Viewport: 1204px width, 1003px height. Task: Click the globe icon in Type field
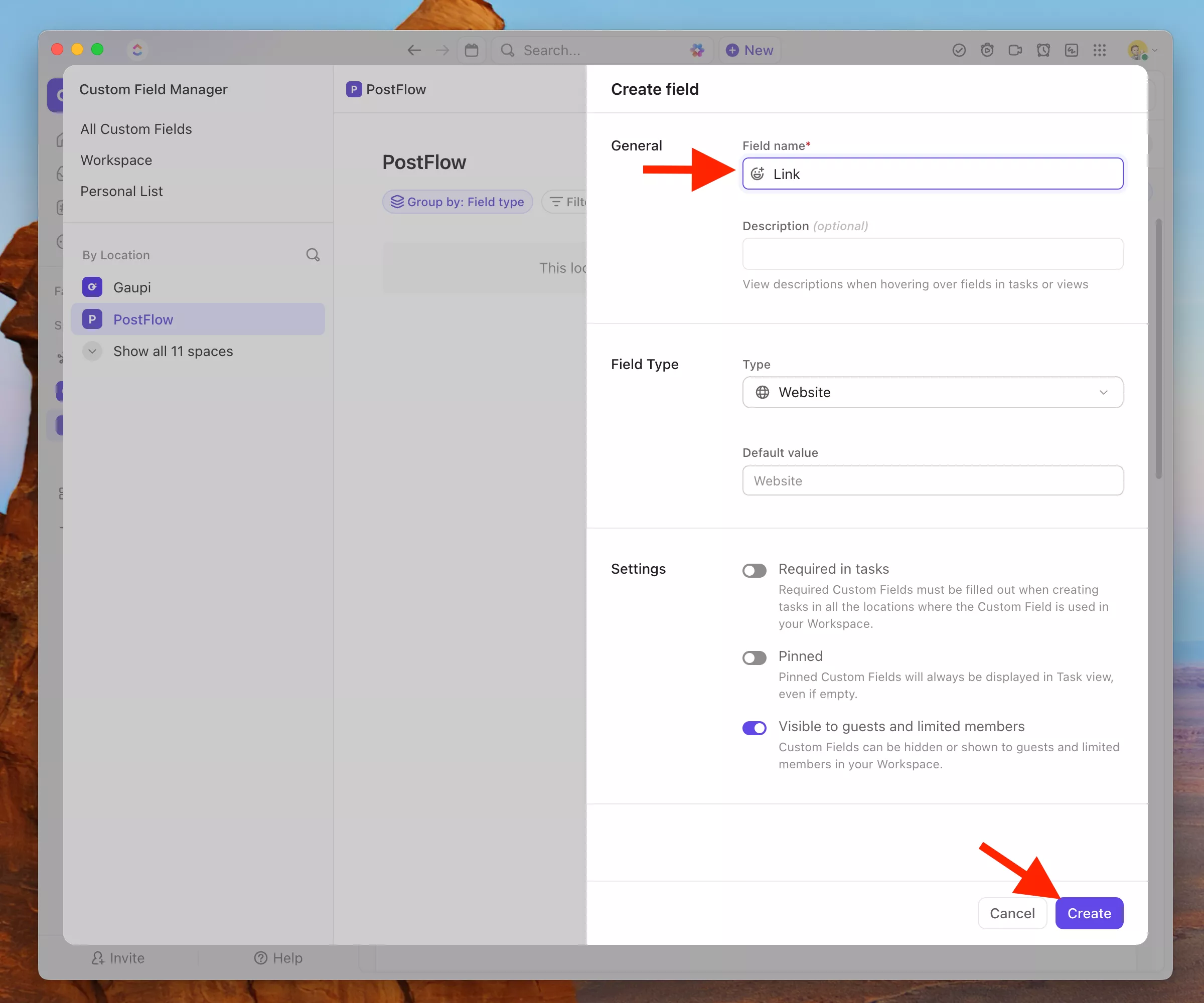762,392
